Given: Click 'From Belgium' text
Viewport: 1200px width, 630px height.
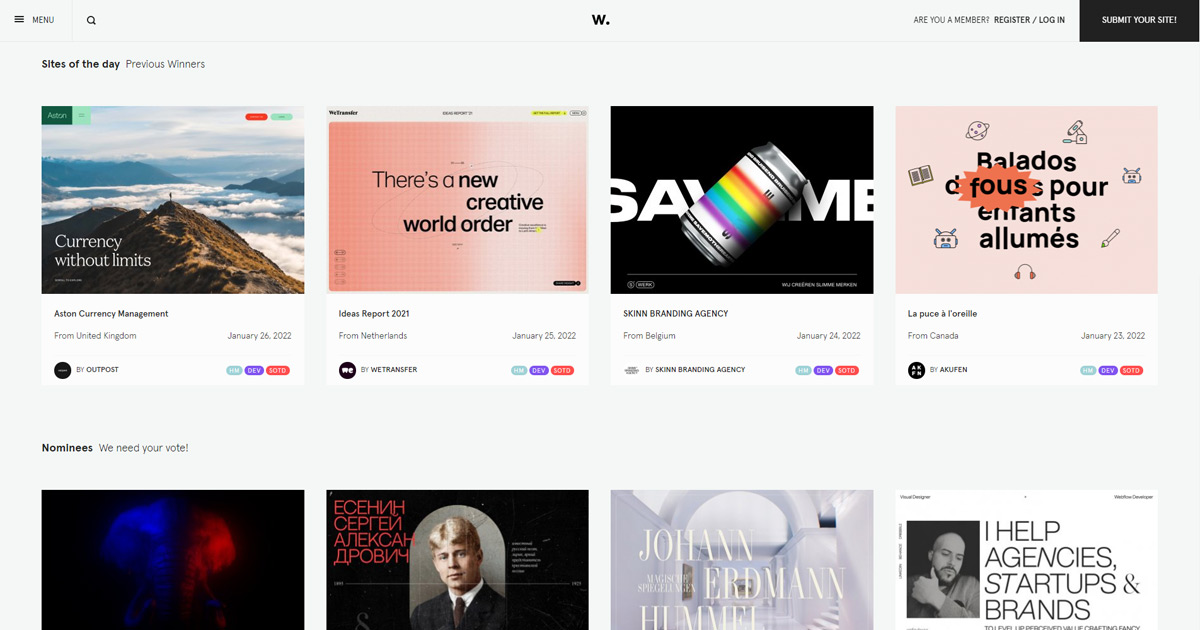Looking at the screenshot, I should click(x=649, y=336).
